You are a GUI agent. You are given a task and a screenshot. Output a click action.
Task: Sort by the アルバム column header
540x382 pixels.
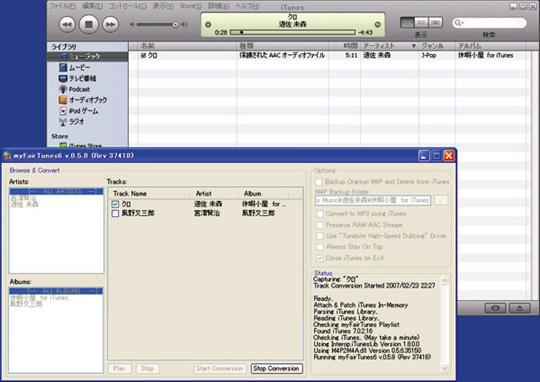(491, 46)
